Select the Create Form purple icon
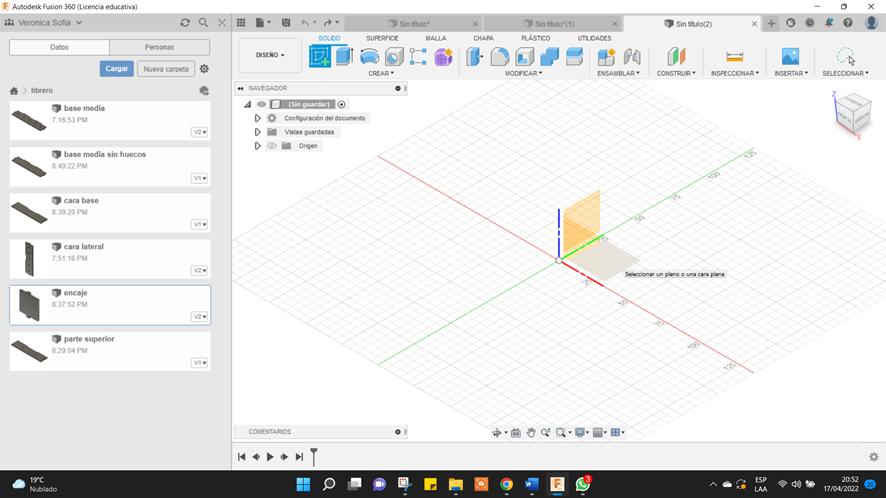886x498 pixels. pos(444,57)
